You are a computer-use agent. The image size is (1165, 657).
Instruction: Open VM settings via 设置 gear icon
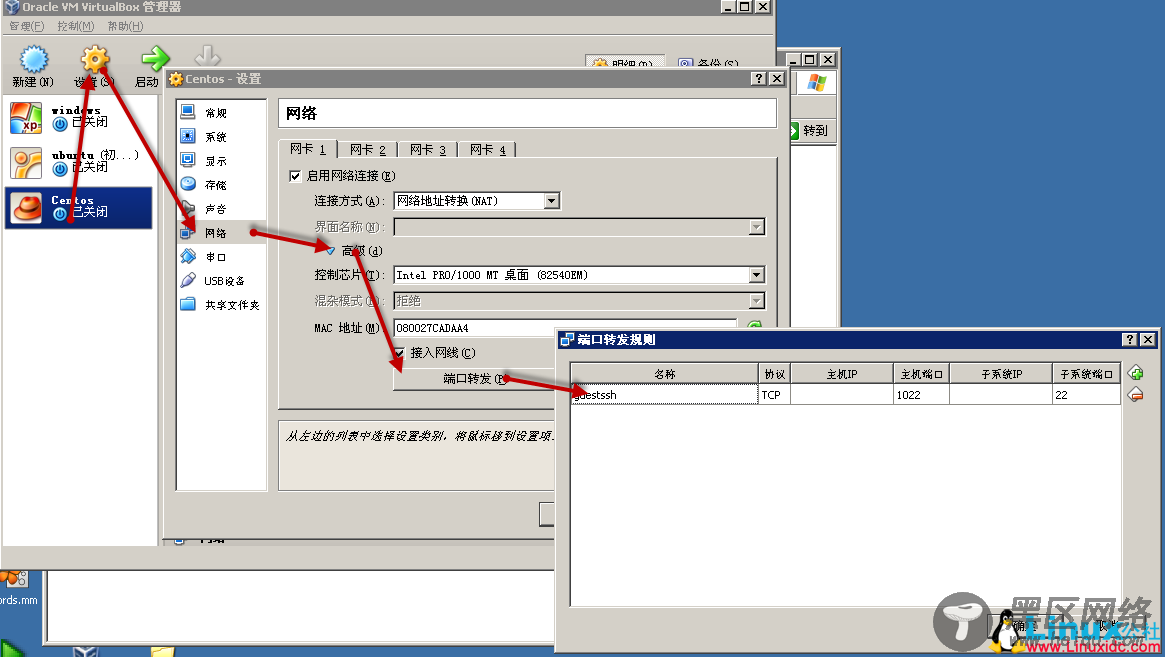(94, 59)
